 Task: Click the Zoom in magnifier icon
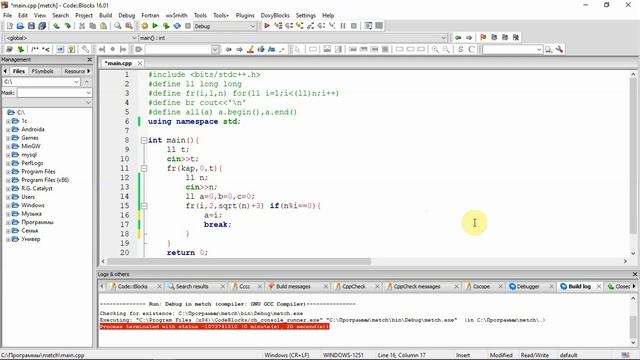point(435,49)
